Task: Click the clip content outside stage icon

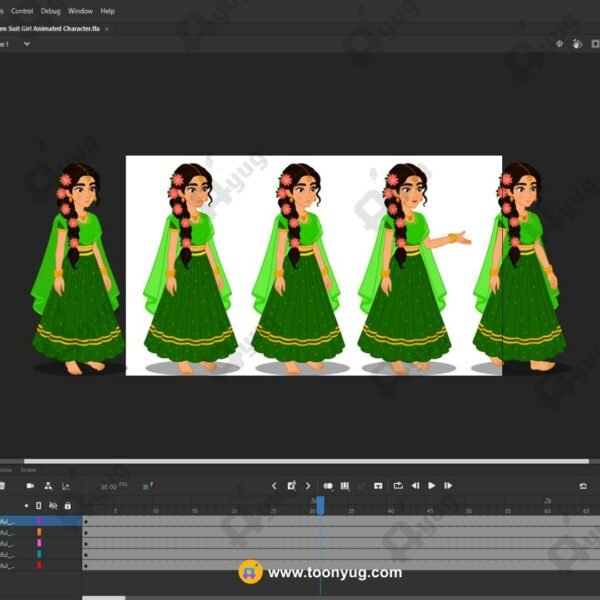Action: (x=595, y=44)
